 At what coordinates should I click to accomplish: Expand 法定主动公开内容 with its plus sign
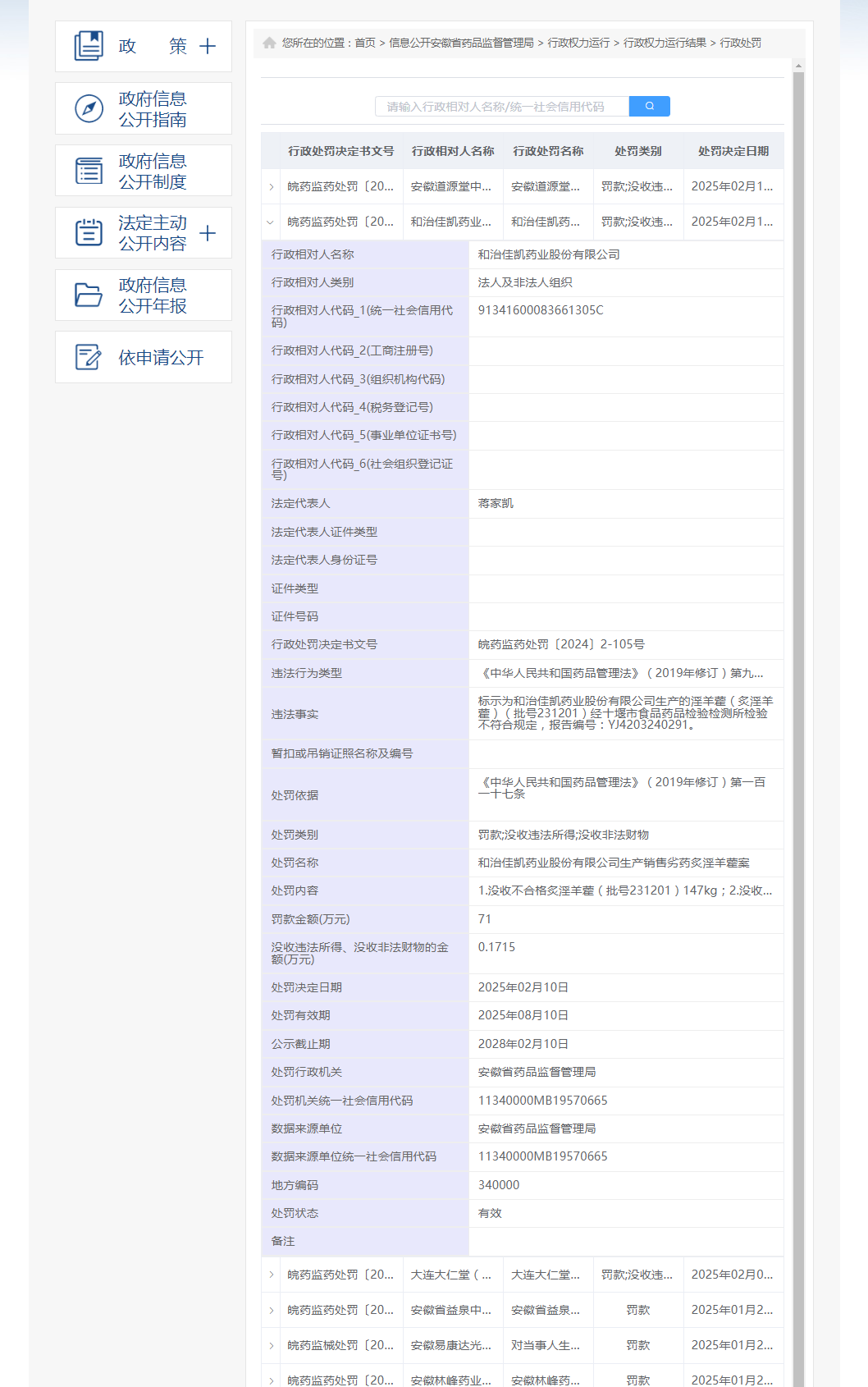[x=208, y=233]
